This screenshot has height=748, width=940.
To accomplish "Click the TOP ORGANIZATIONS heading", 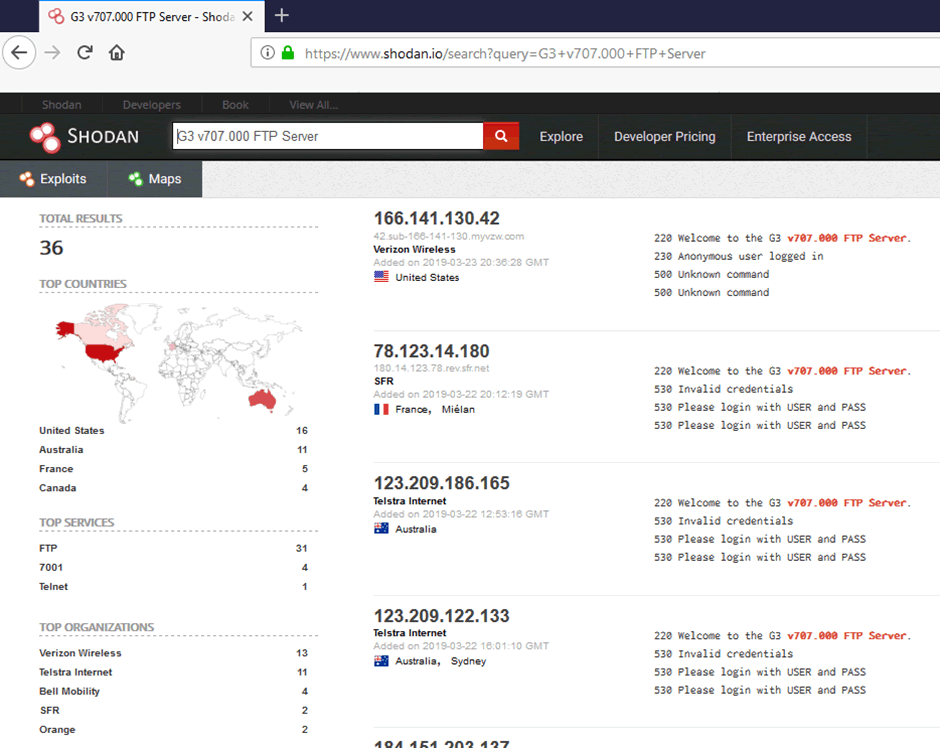I will click(97, 627).
